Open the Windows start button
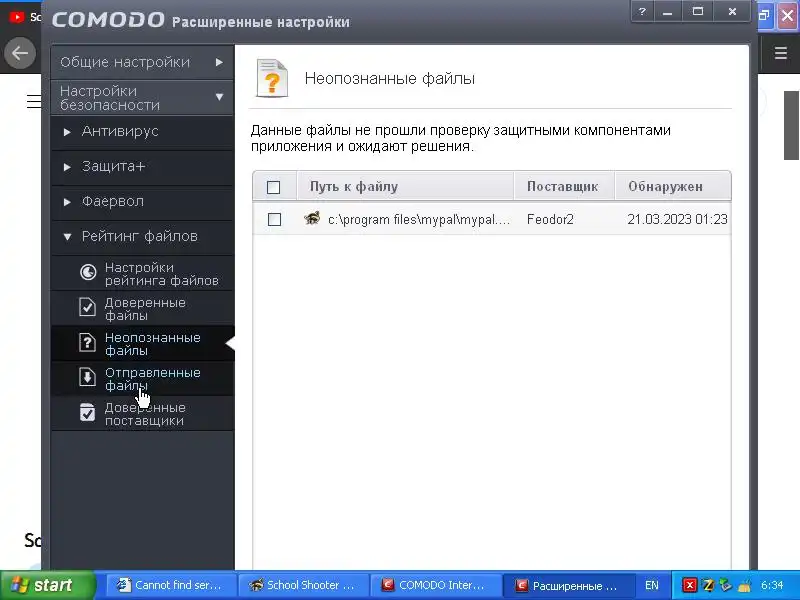This screenshot has width=800, height=600. (x=47, y=585)
